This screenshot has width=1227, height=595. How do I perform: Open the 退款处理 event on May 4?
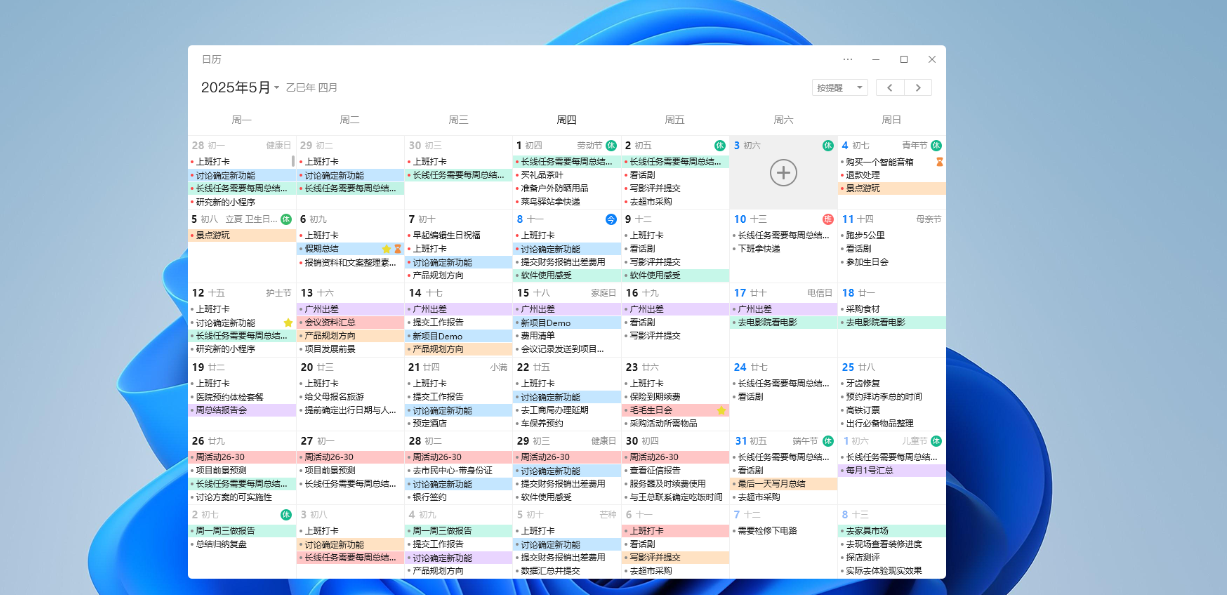point(891,174)
